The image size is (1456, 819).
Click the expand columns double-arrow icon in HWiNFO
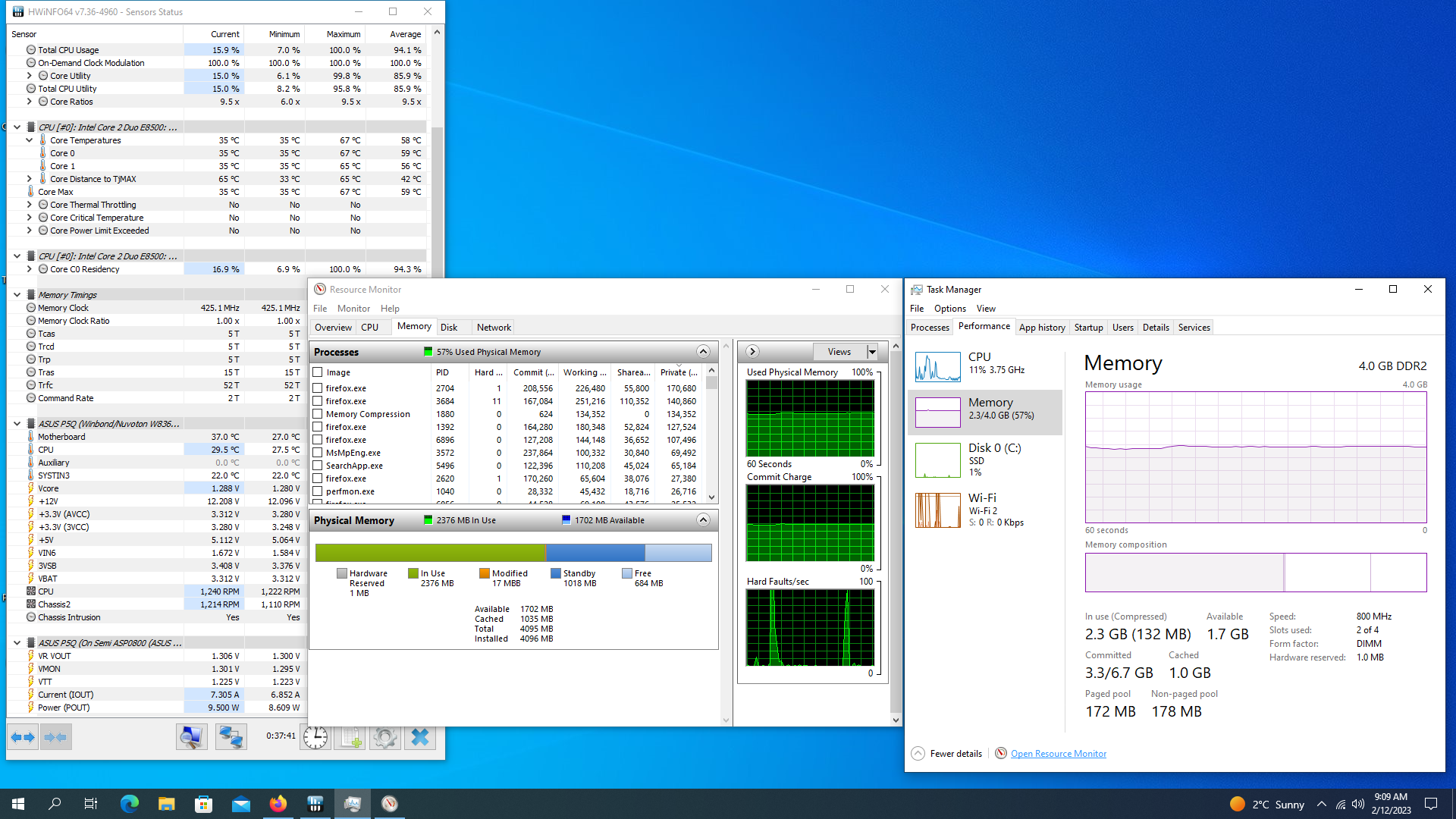(23, 737)
